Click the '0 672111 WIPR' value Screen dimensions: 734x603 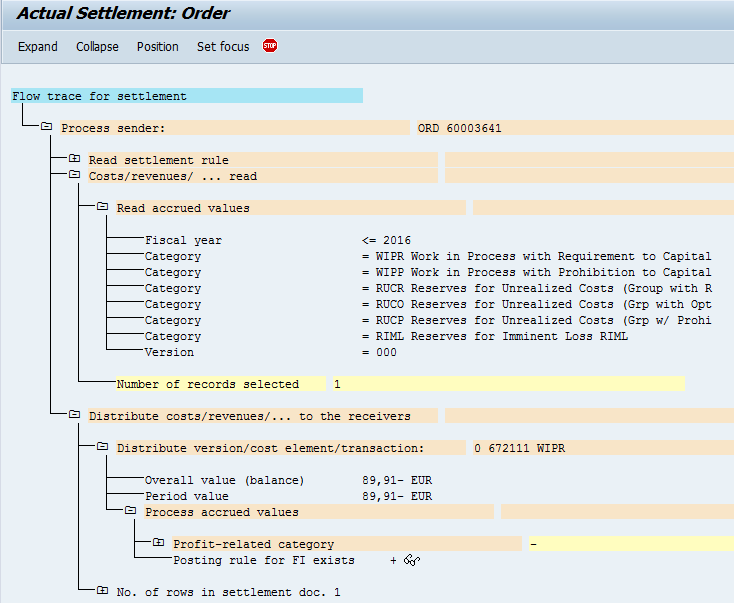coord(519,448)
